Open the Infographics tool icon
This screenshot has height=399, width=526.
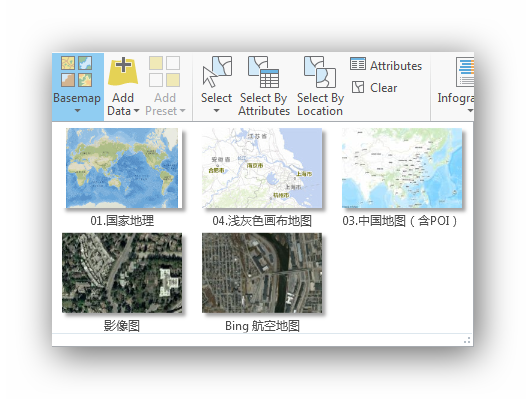pos(465,71)
